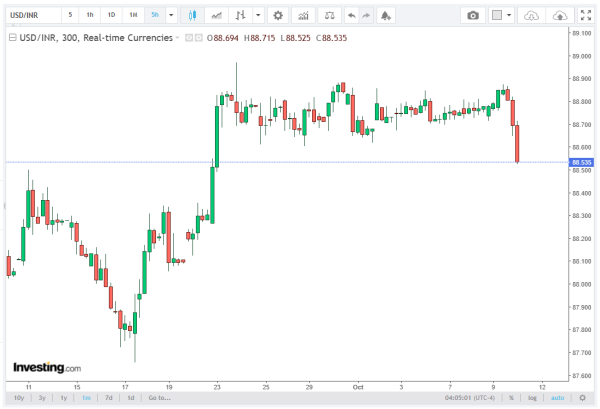Open the time interval dropdown arrow
This screenshot has height=409, width=600.
pyautogui.click(x=171, y=16)
